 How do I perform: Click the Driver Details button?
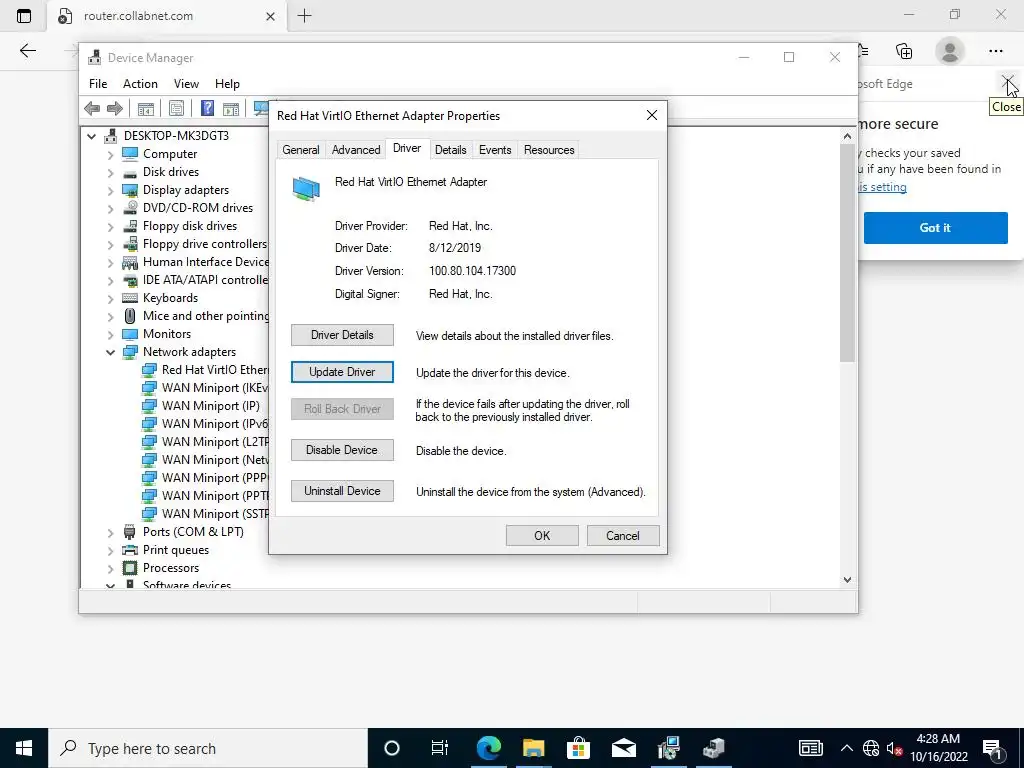click(x=342, y=335)
